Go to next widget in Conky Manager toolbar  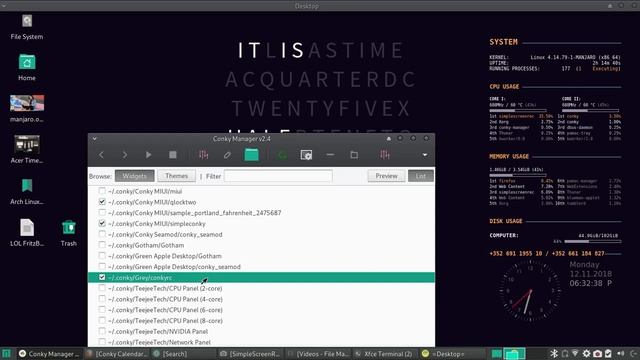tap(124, 155)
